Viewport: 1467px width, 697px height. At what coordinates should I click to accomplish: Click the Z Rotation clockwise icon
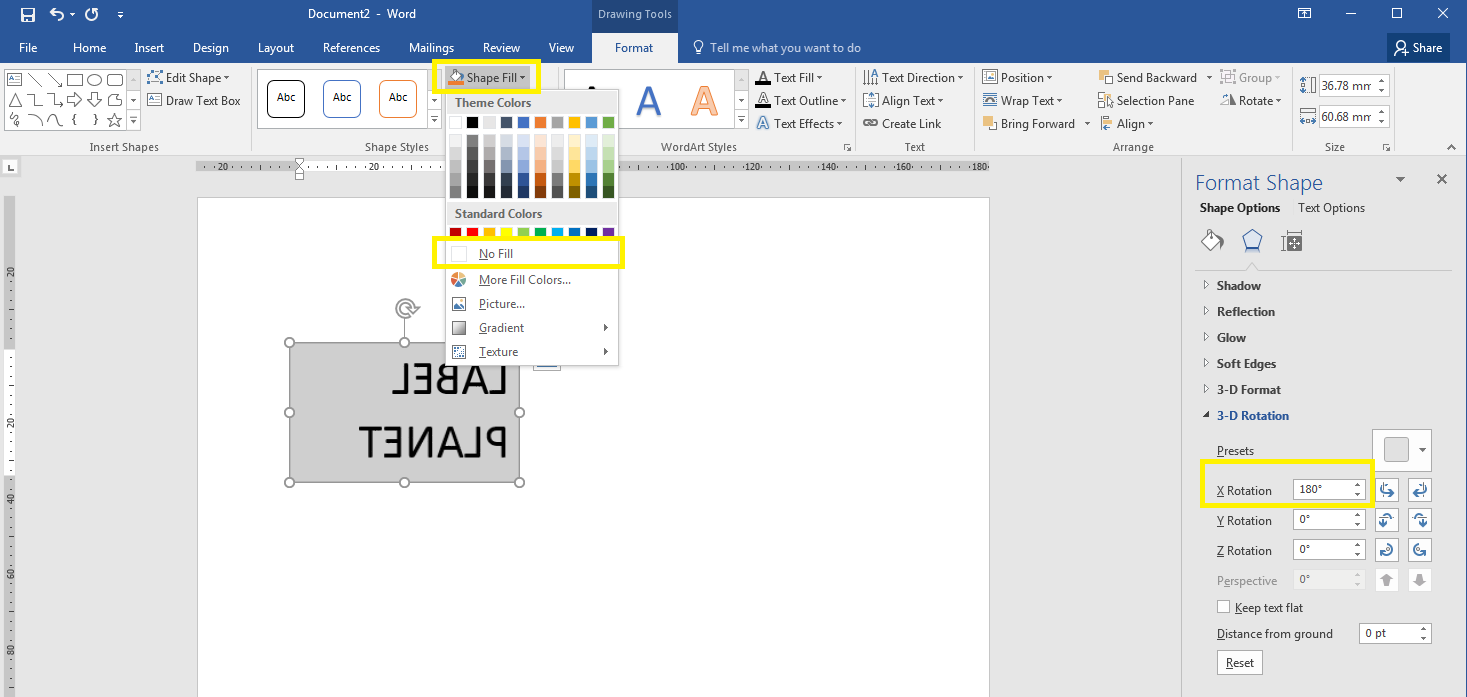coord(1386,550)
